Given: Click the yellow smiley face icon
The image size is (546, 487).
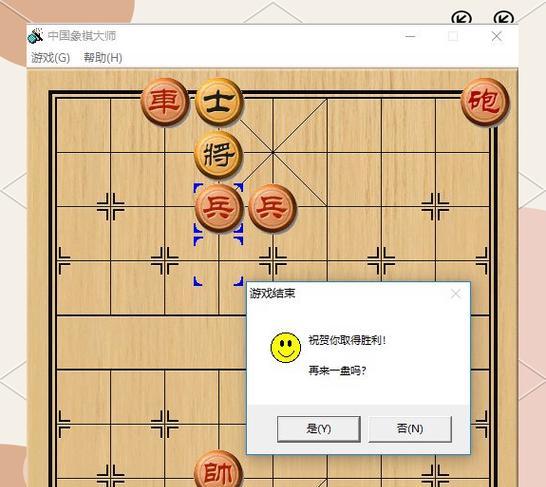Looking at the screenshot, I should (x=286, y=347).
